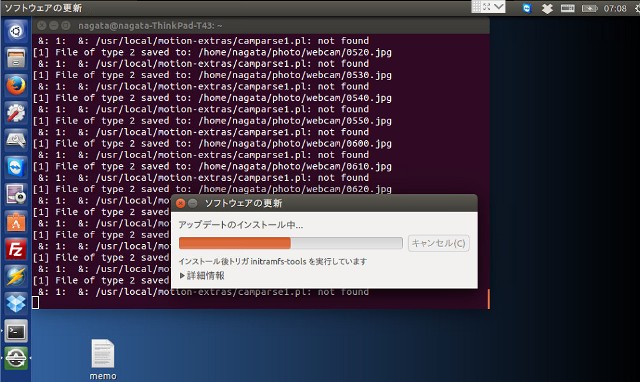640x382 pixels.
Task: Maximize the terminal window
Action: click(66, 26)
